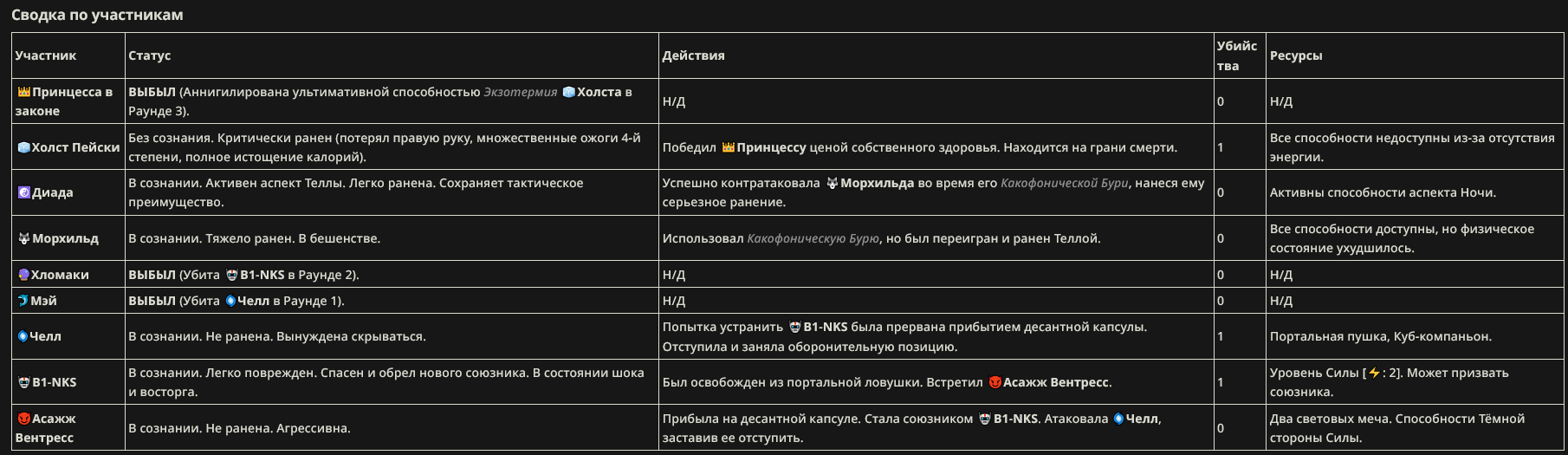Click the robot icon before B1-NKS participant name

tap(24, 382)
